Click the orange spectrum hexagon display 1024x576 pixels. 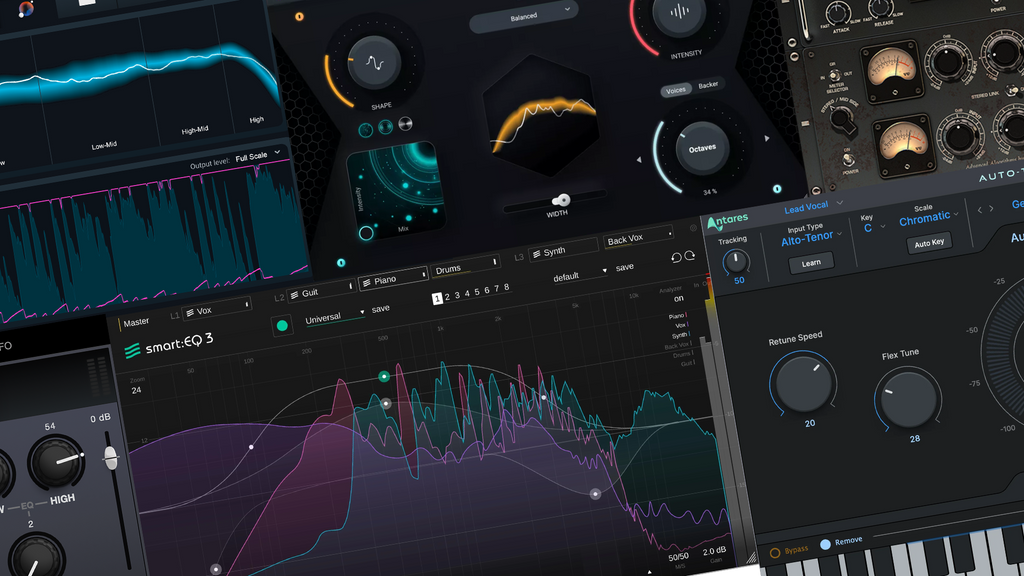pyautogui.click(x=539, y=116)
